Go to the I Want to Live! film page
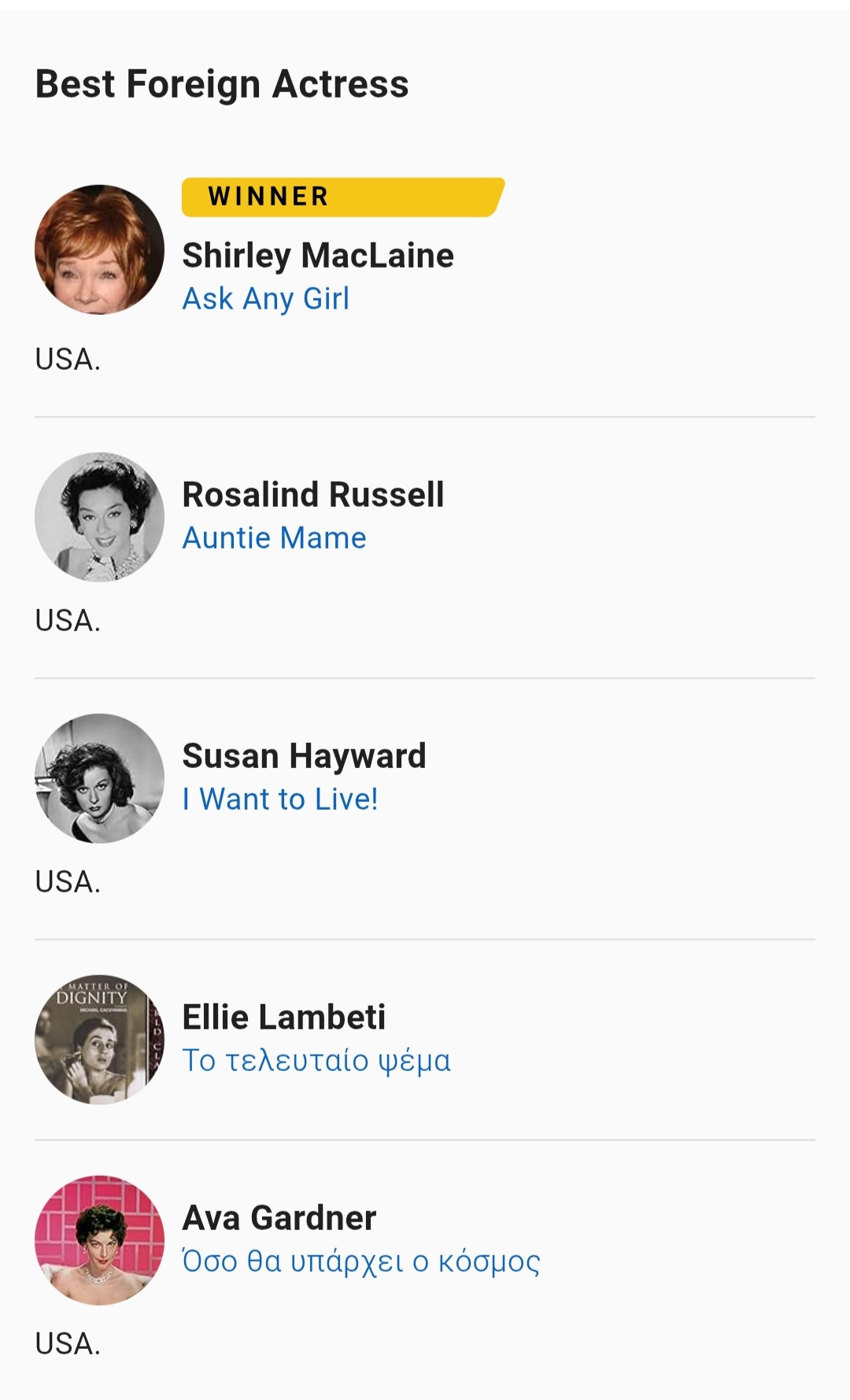The height and width of the screenshot is (1400, 850). [280, 800]
